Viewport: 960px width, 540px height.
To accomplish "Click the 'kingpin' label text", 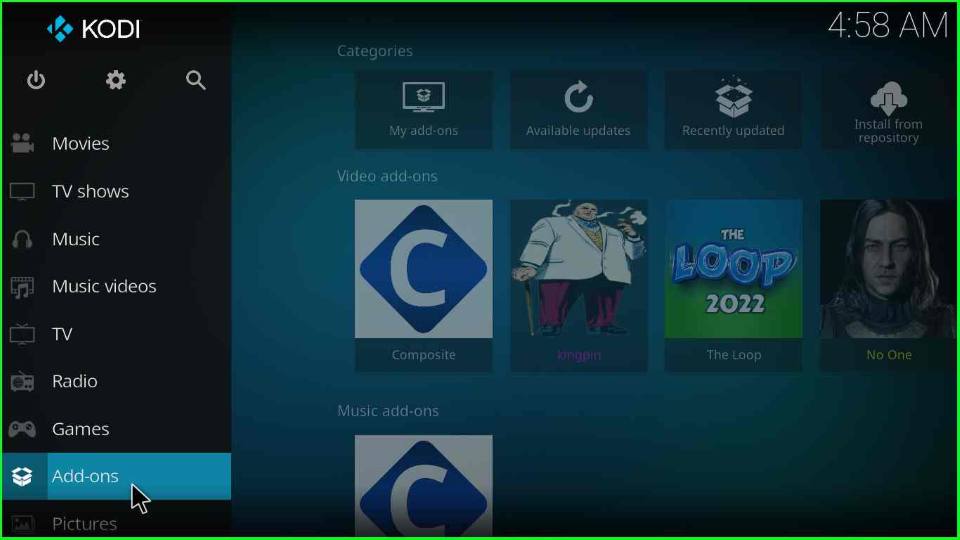I will [x=579, y=355].
